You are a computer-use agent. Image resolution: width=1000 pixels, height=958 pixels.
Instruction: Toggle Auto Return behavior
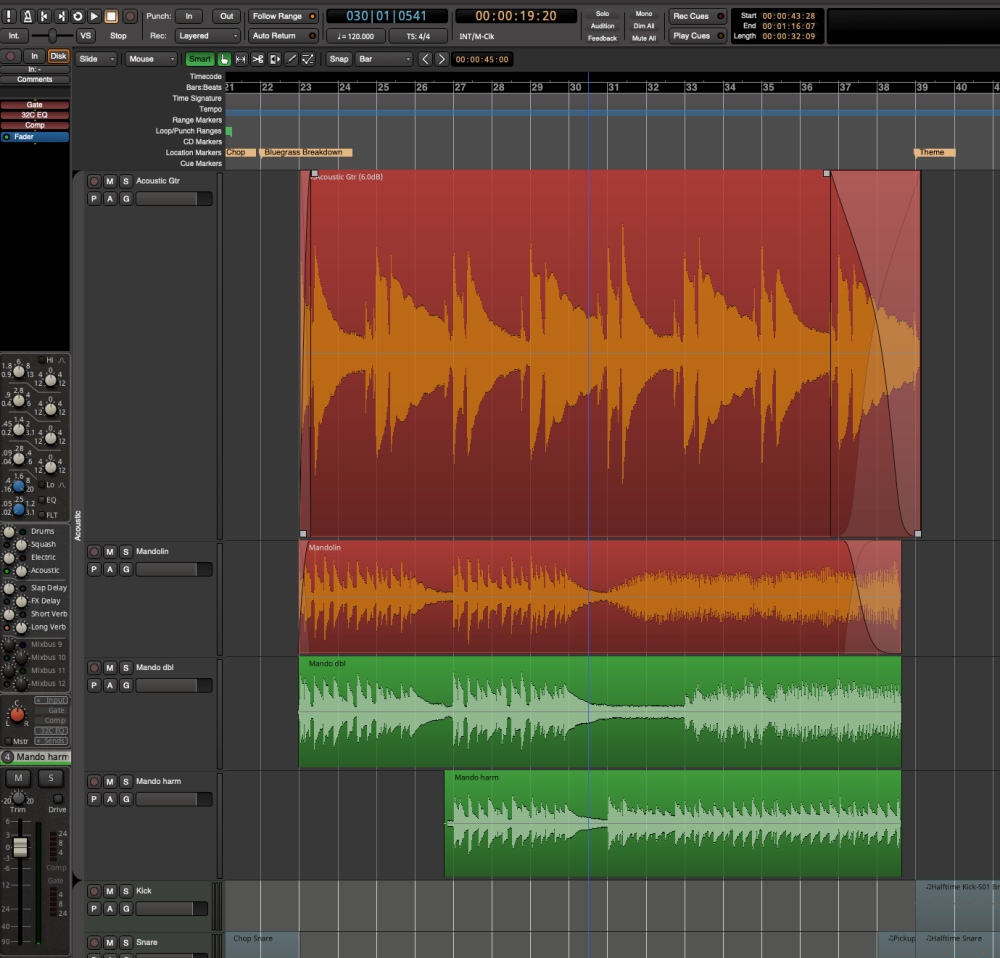[283, 35]
